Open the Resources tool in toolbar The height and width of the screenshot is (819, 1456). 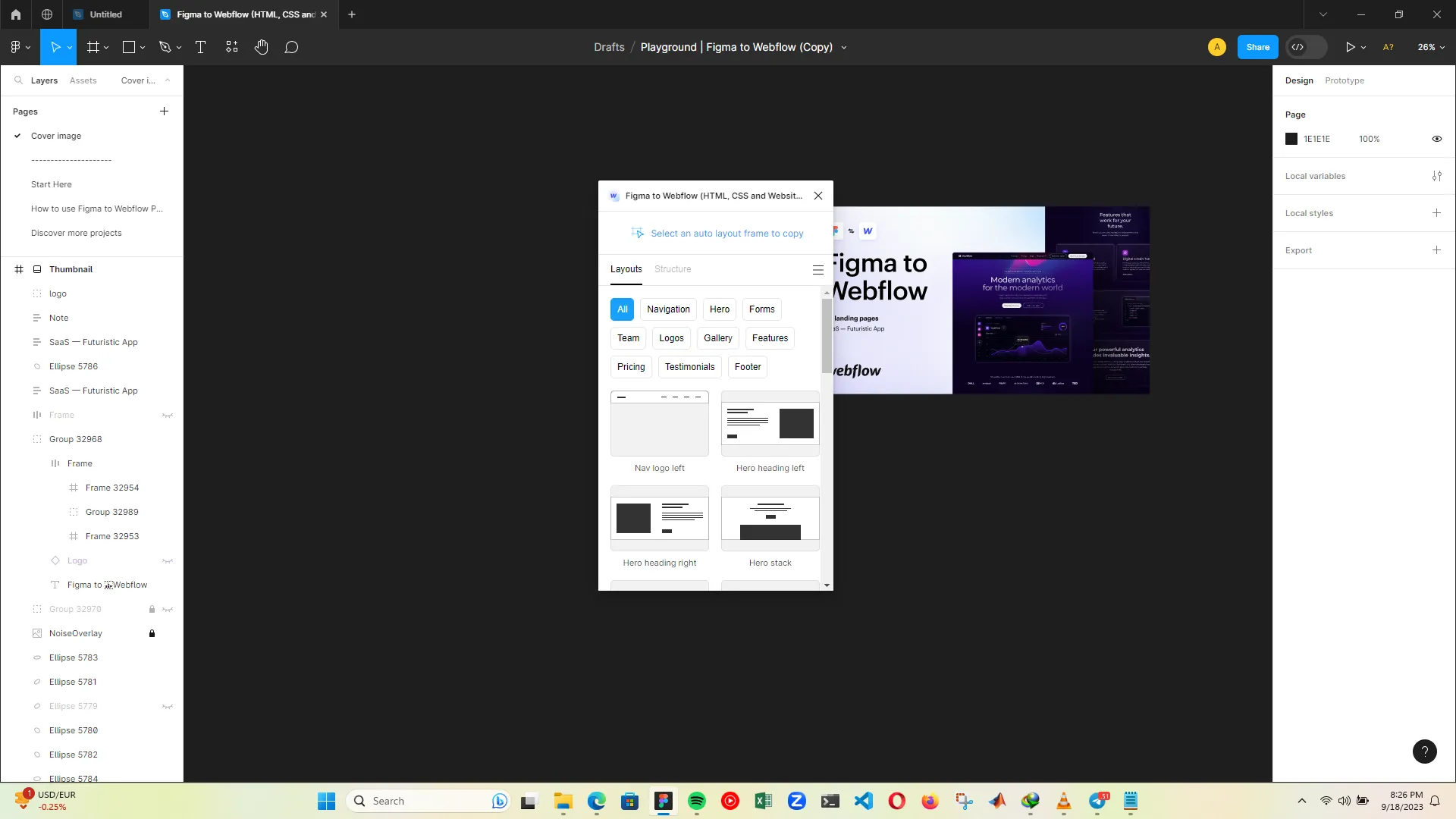point(231,47)
